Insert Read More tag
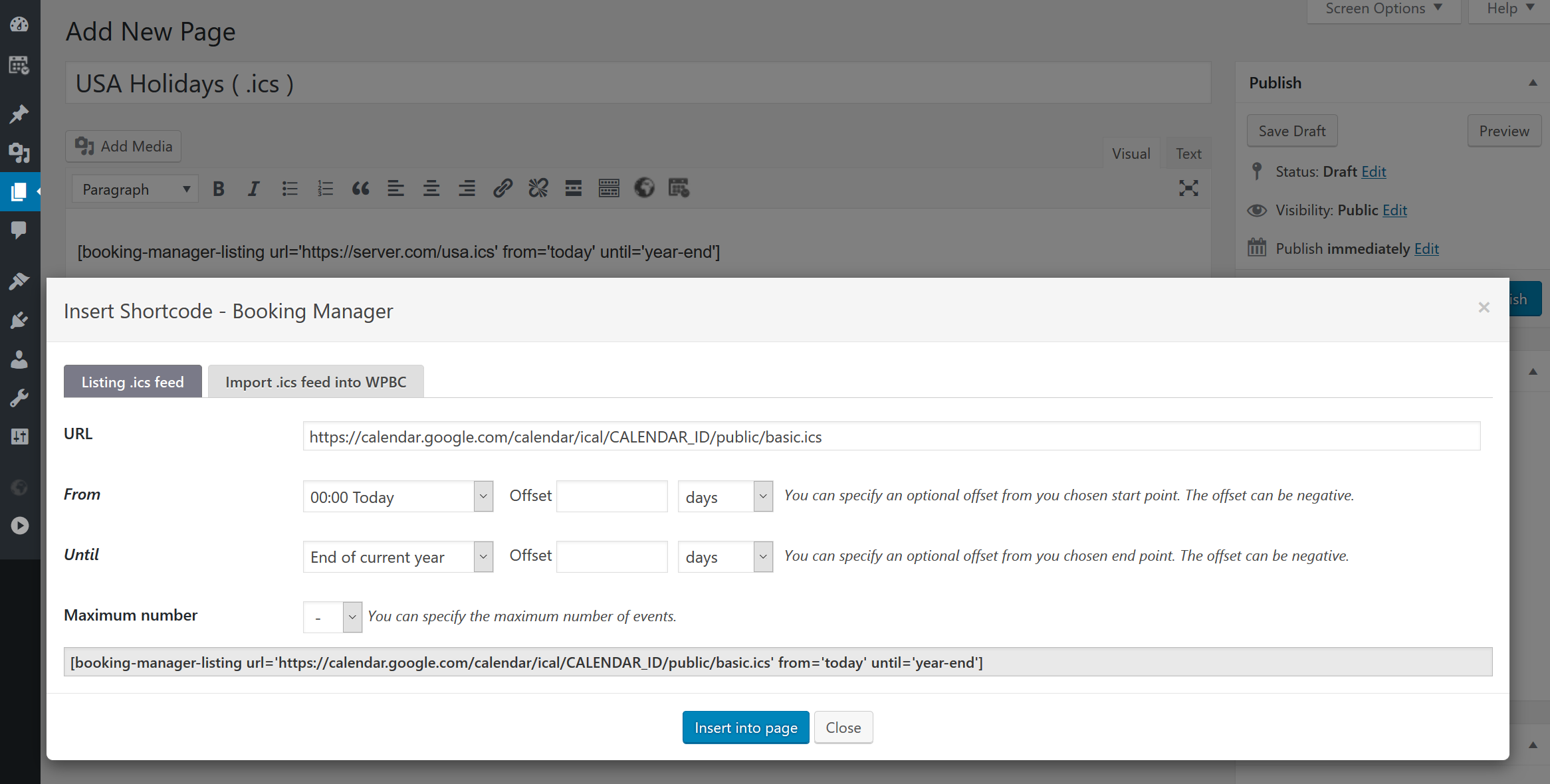 574,189
